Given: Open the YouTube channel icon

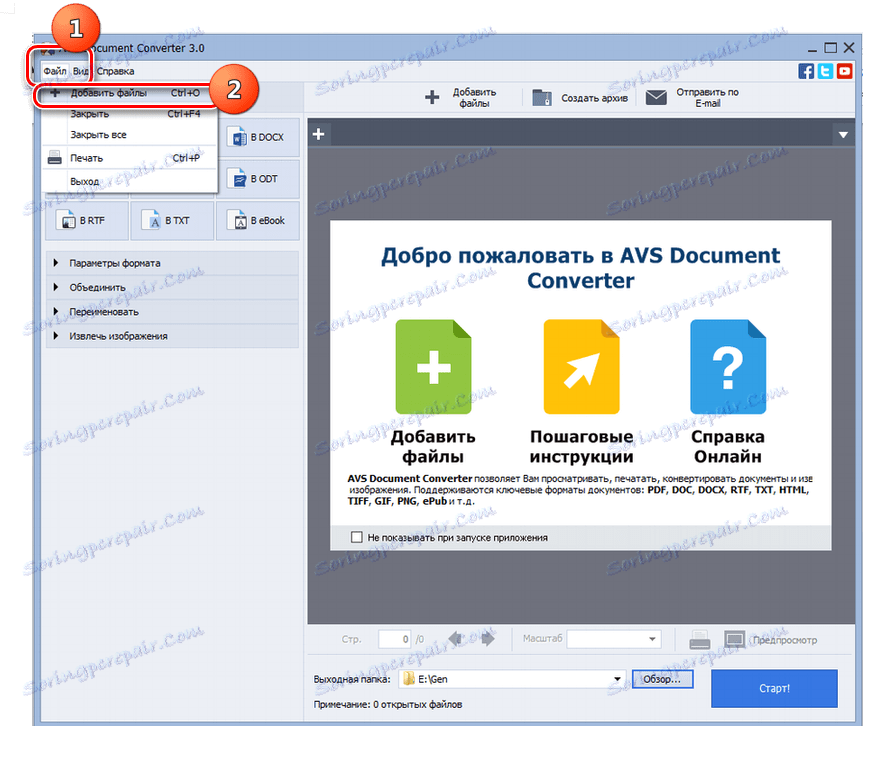Looking at the screenshot, I should pos(845,71).
